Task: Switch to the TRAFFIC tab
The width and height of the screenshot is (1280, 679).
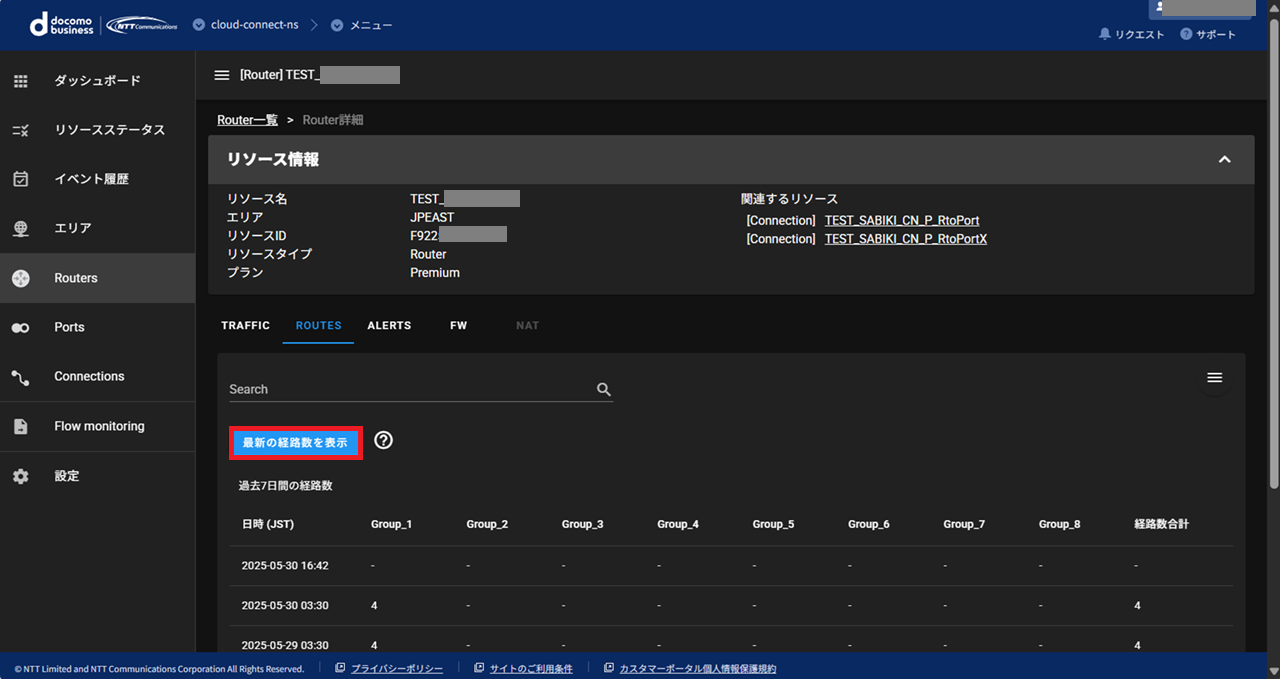Action: [x=246, y=326]
